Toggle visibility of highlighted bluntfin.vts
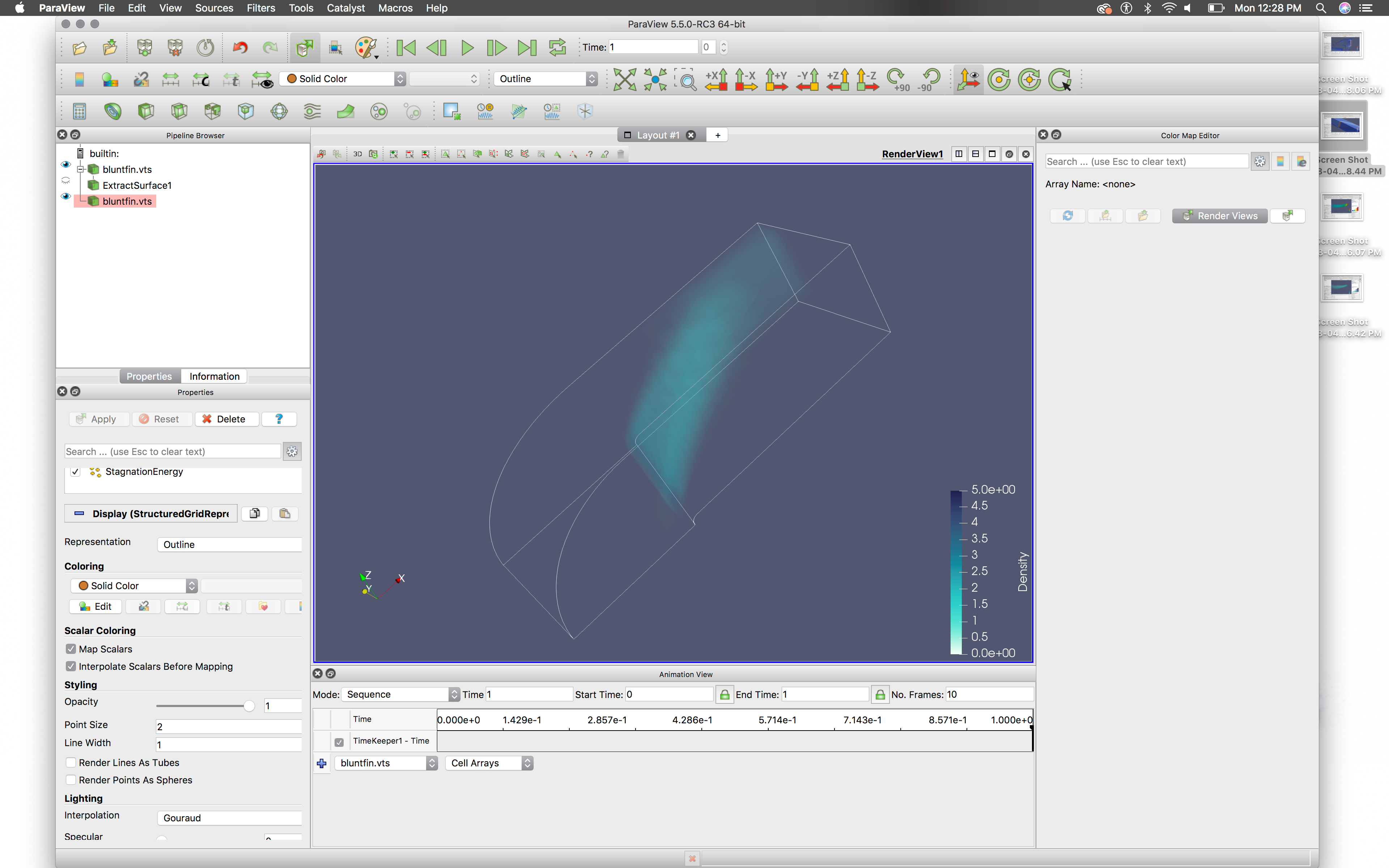This screenshot has height=868, width=1389. click(x=65, y=196)
